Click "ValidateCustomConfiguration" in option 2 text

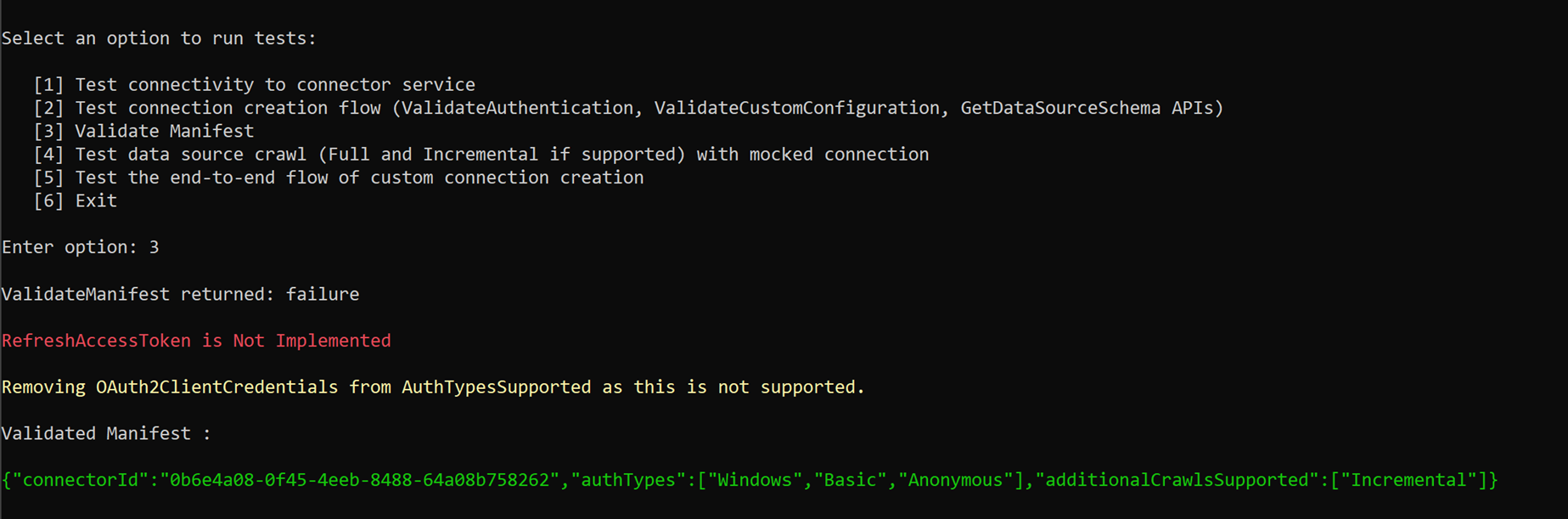click(x=796, y=108)
